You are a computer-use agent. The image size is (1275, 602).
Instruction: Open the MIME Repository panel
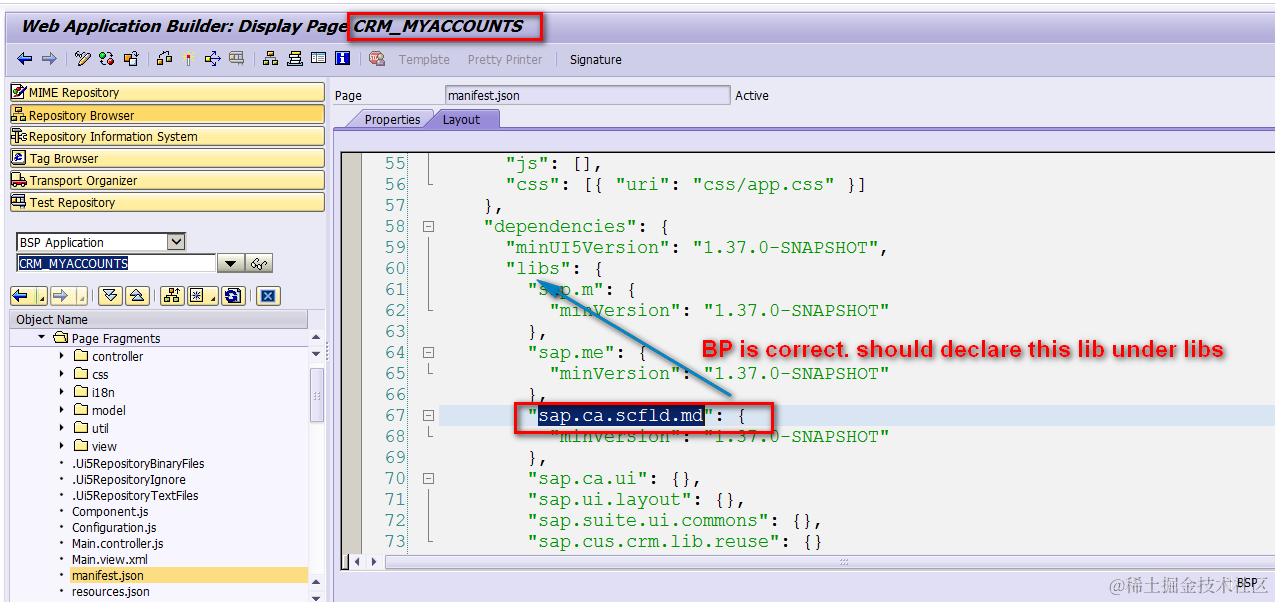pos(167,92)
